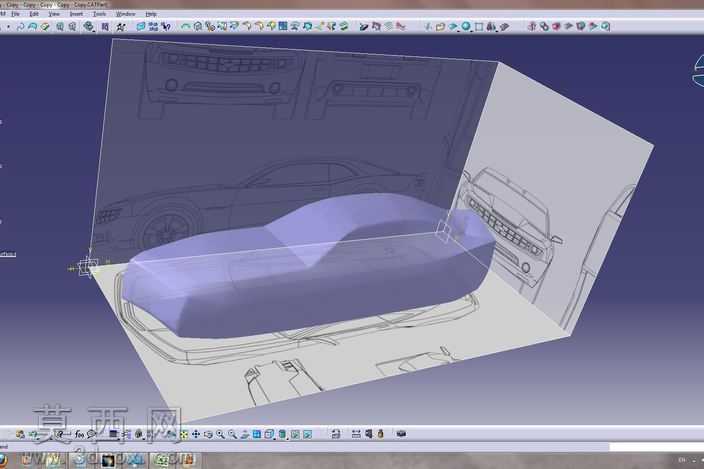The image size is (704, 469).
Task: Click the cyan magnifier icon at top toolbar end
Action: [x=605, y=26]
